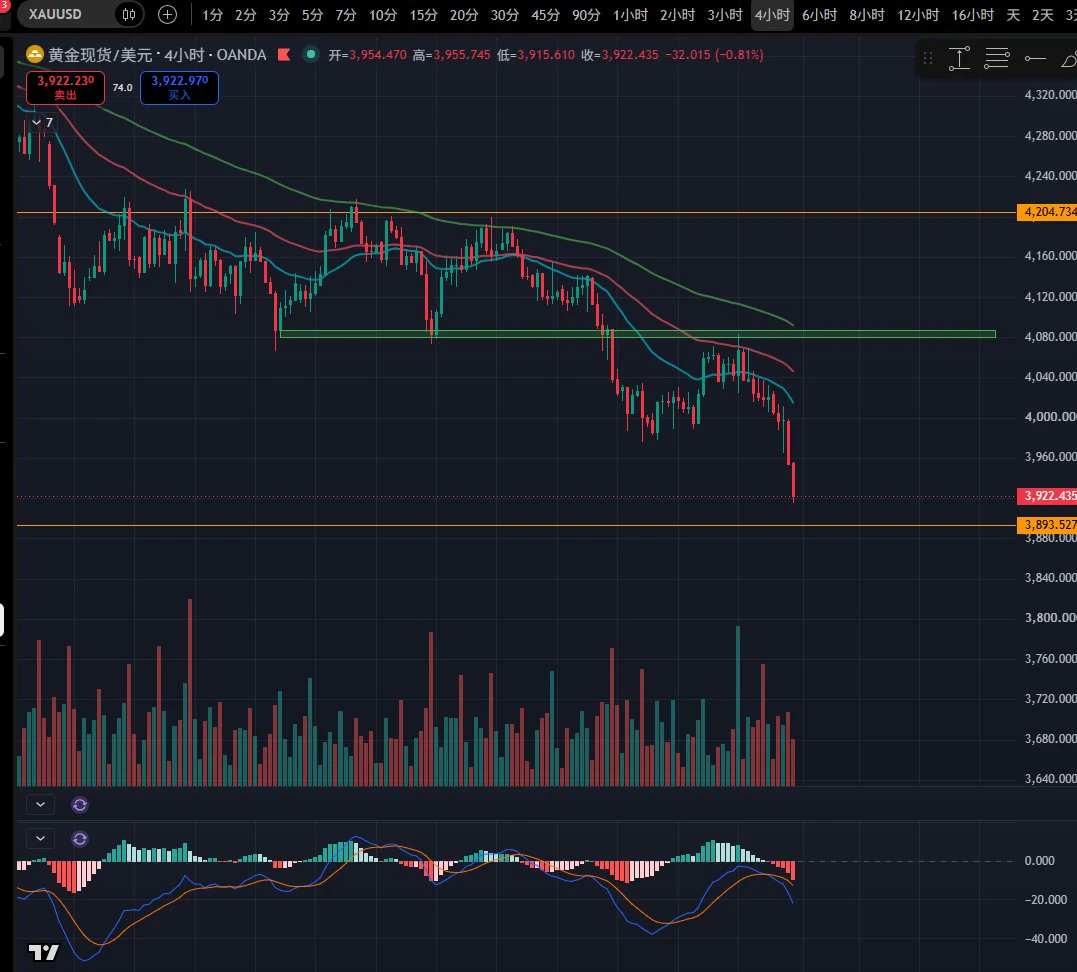The width and height of the screenshot is (1077, 972).
Task: Select the green rectangle support zone drawing
Action: 637,335
